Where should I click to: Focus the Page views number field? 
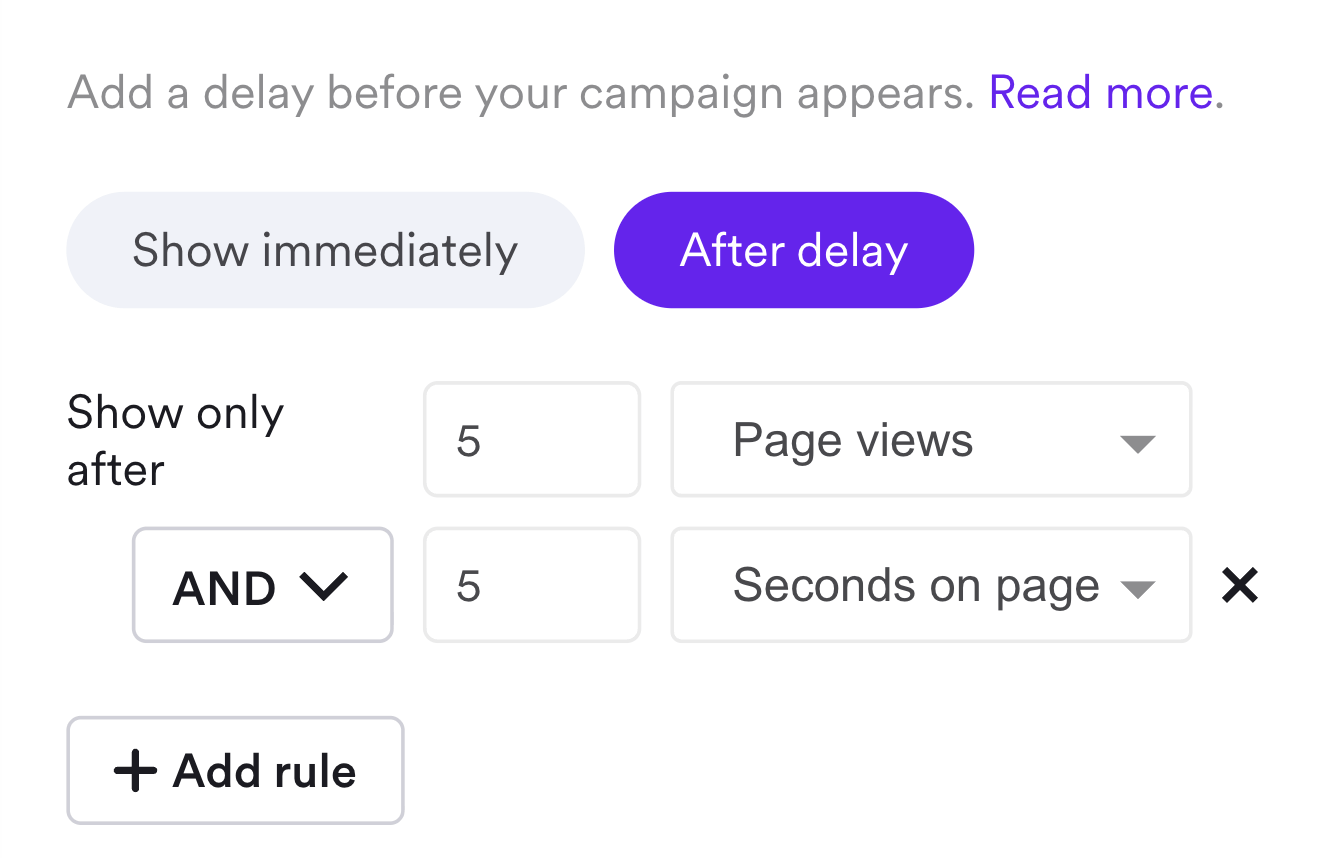pos(531,440)
